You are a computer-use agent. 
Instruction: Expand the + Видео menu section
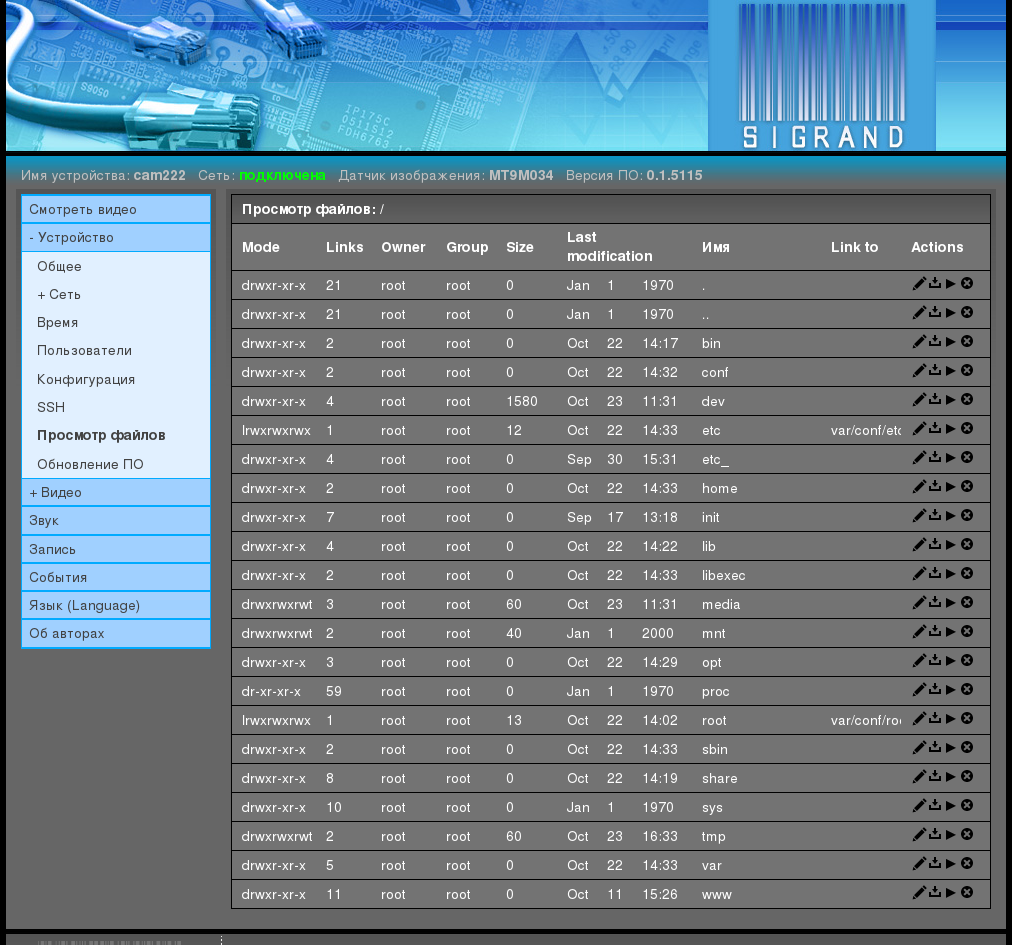pos(116,493)
